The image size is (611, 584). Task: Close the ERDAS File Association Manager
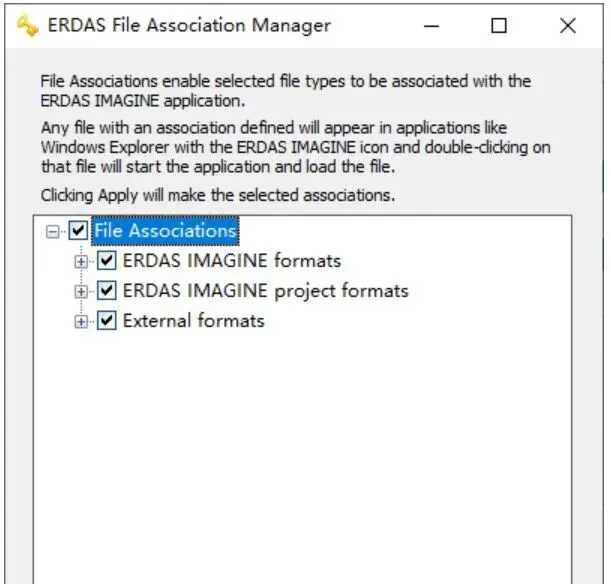coord(567,27)
